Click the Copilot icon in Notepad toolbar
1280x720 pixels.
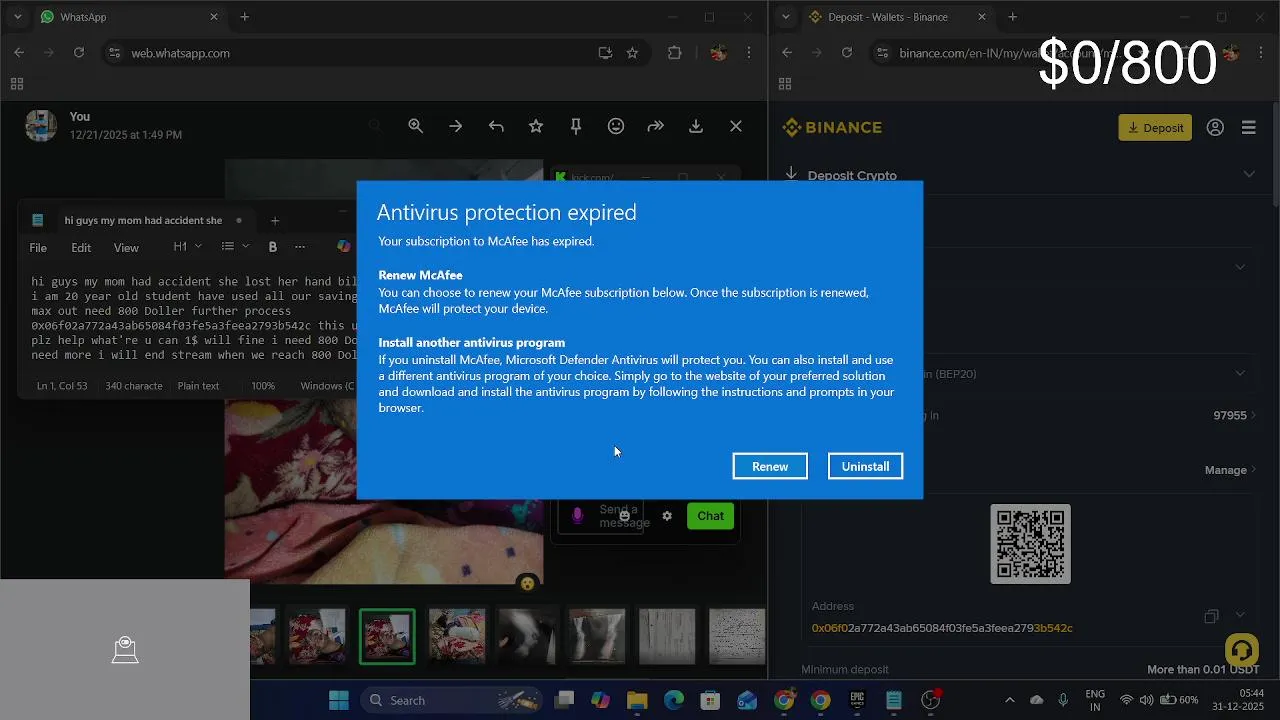coord(344,246)
